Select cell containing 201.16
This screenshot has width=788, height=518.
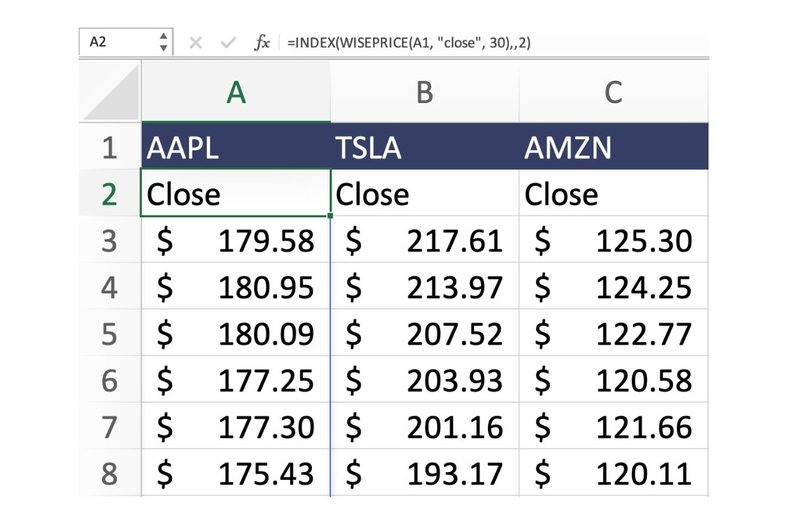(424, 428)
